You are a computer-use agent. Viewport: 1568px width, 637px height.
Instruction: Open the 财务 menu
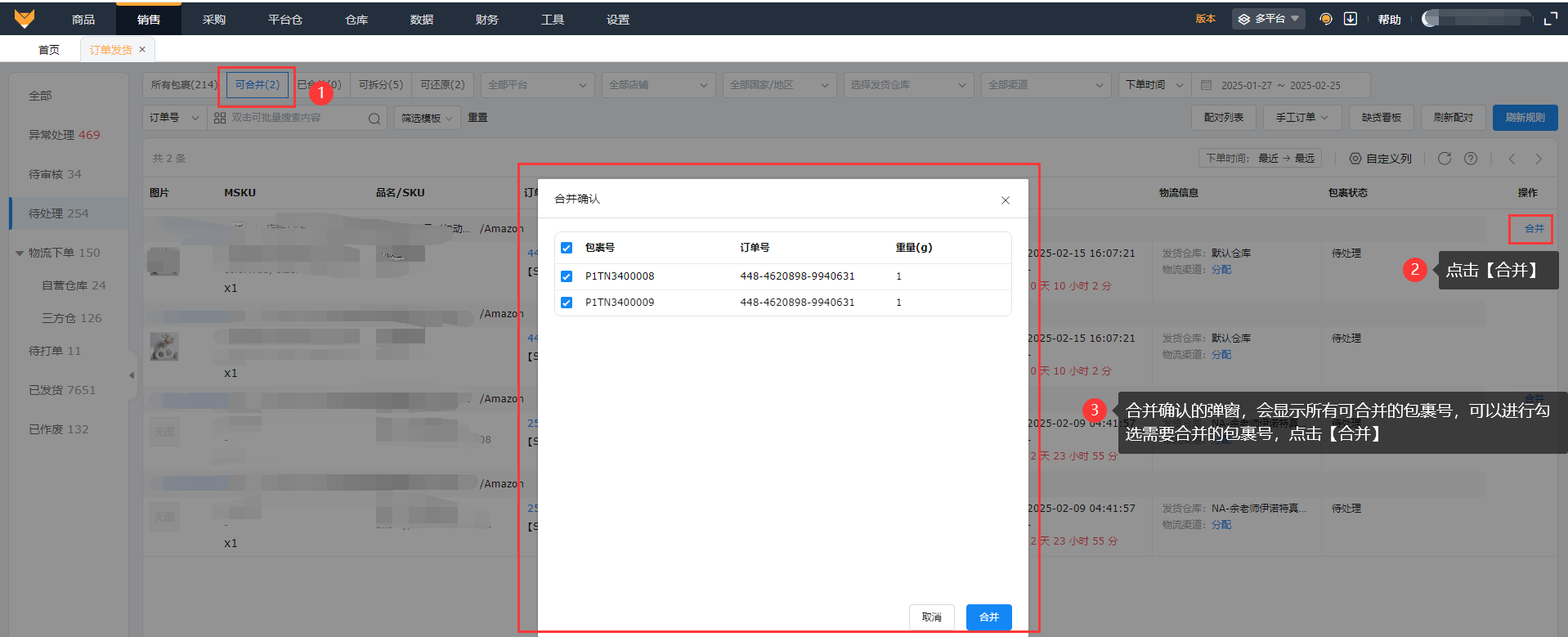point(487,20)
